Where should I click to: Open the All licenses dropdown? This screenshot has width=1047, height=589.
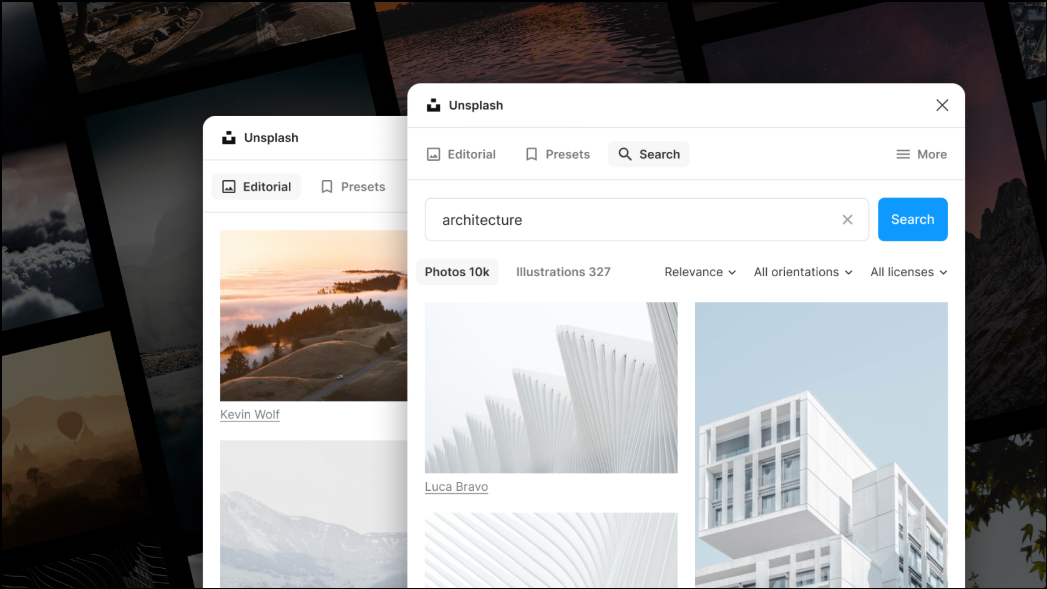pyautogui.click(x=908, y=272)
